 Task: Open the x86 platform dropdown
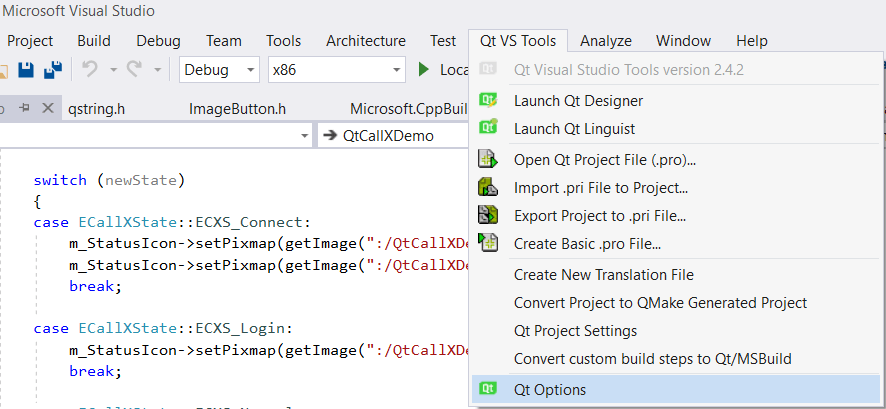(337, 70)
